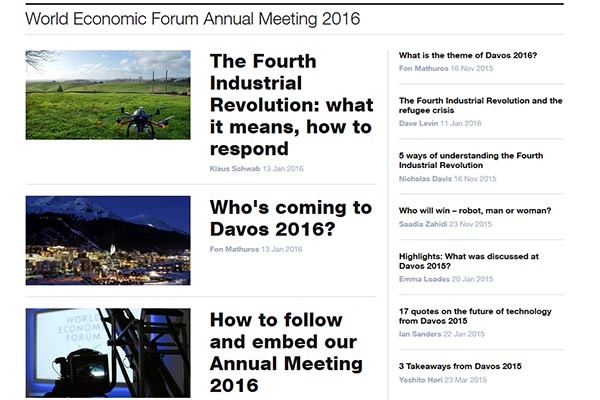600x400 pixels.
Task: Visit author Klaus Schwab's profile
Action: tap(234, 168)
